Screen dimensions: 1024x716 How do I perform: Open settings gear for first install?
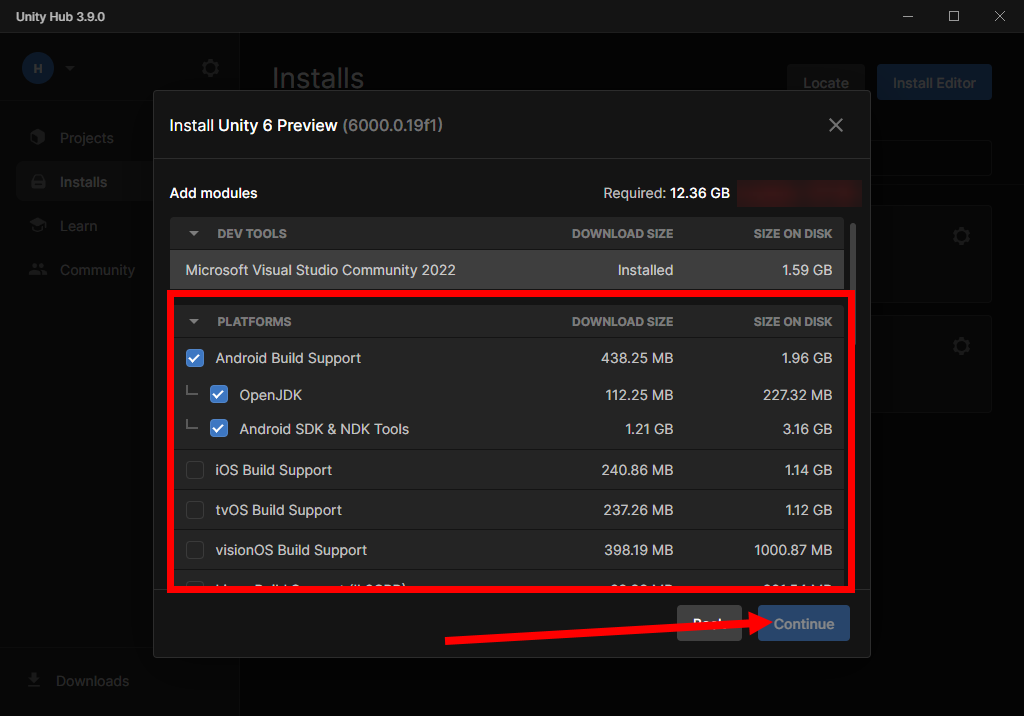pyautogui.click(x=961, y=236)
